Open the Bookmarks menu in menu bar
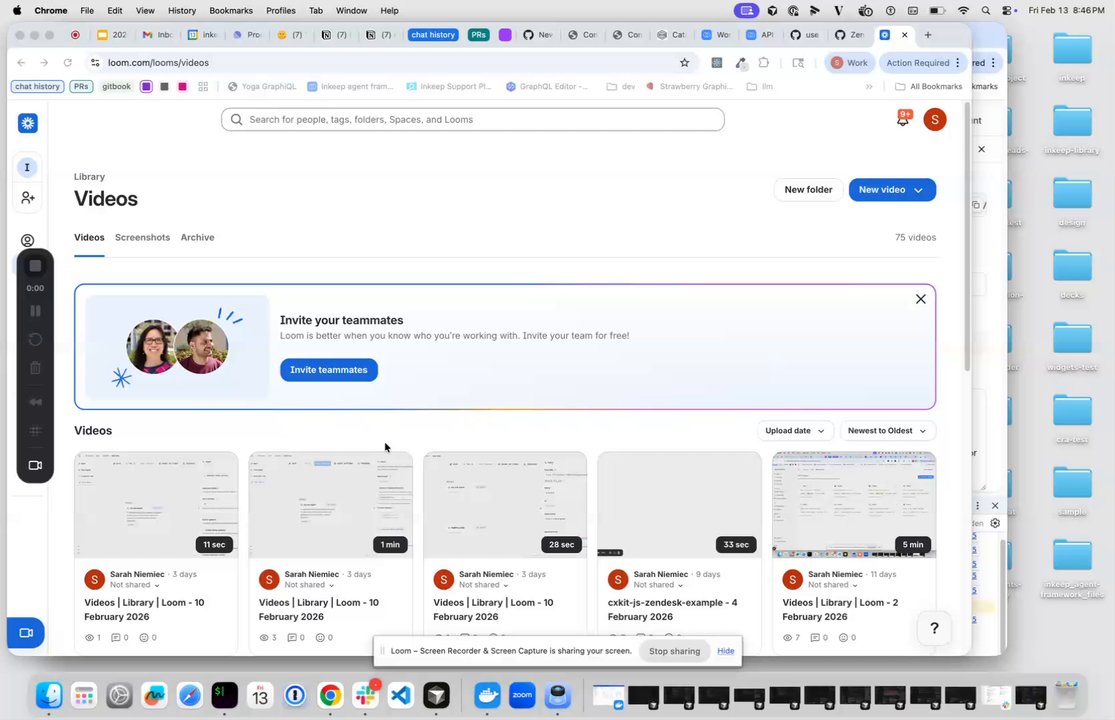 pyautogui.click(x=230, y=11)
